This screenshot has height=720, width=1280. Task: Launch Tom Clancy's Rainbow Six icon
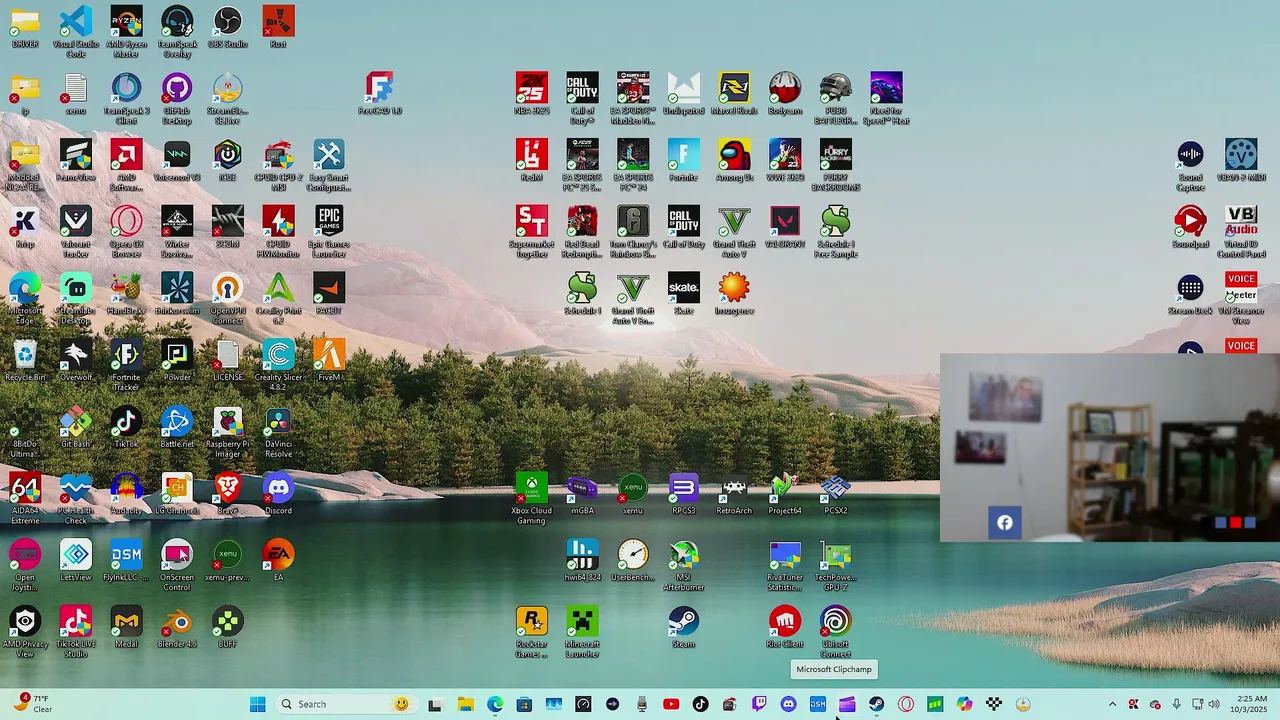click(633, 231)
